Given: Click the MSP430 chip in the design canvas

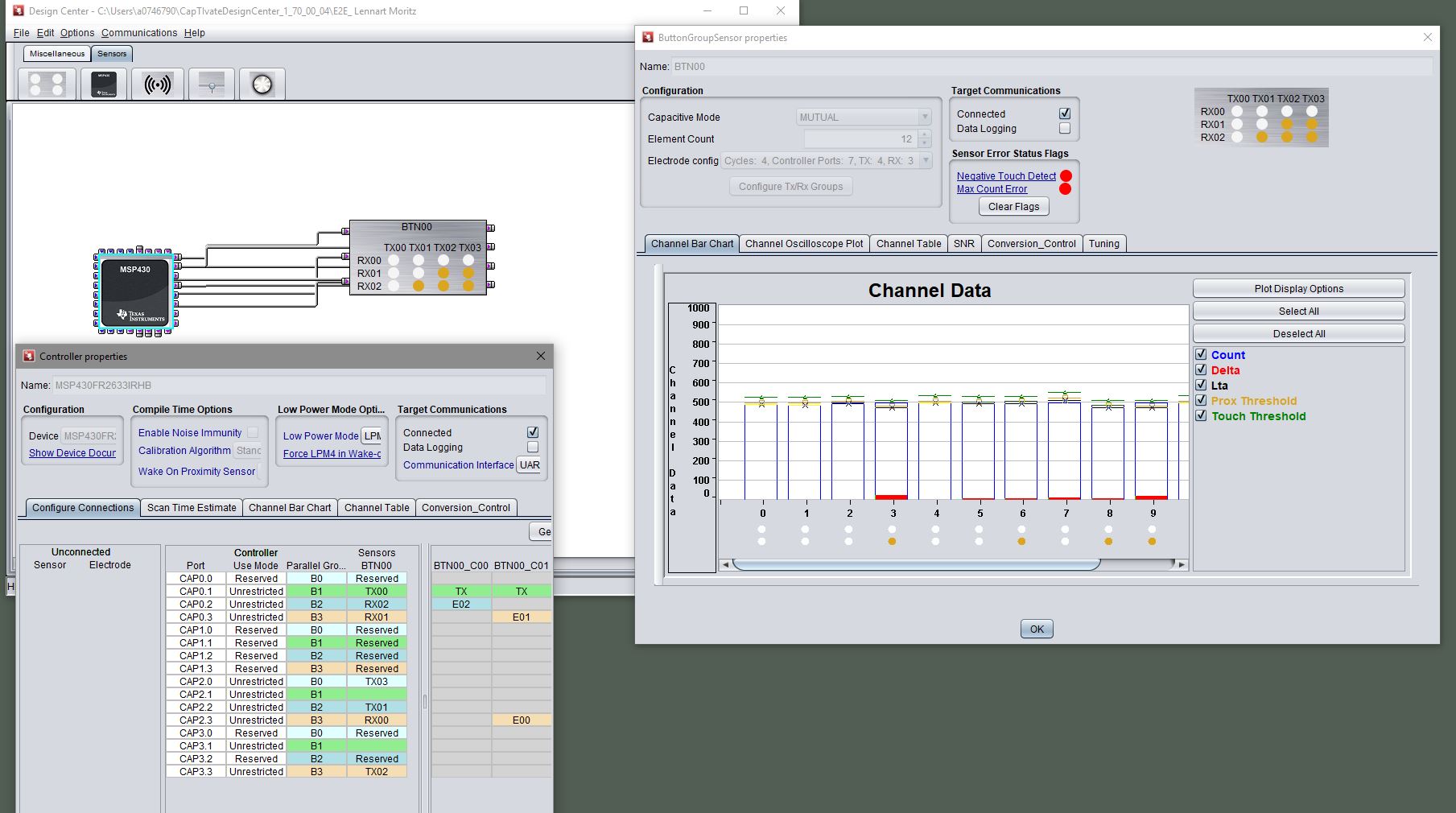Looking at the screenshot, I should click(135, 292).
